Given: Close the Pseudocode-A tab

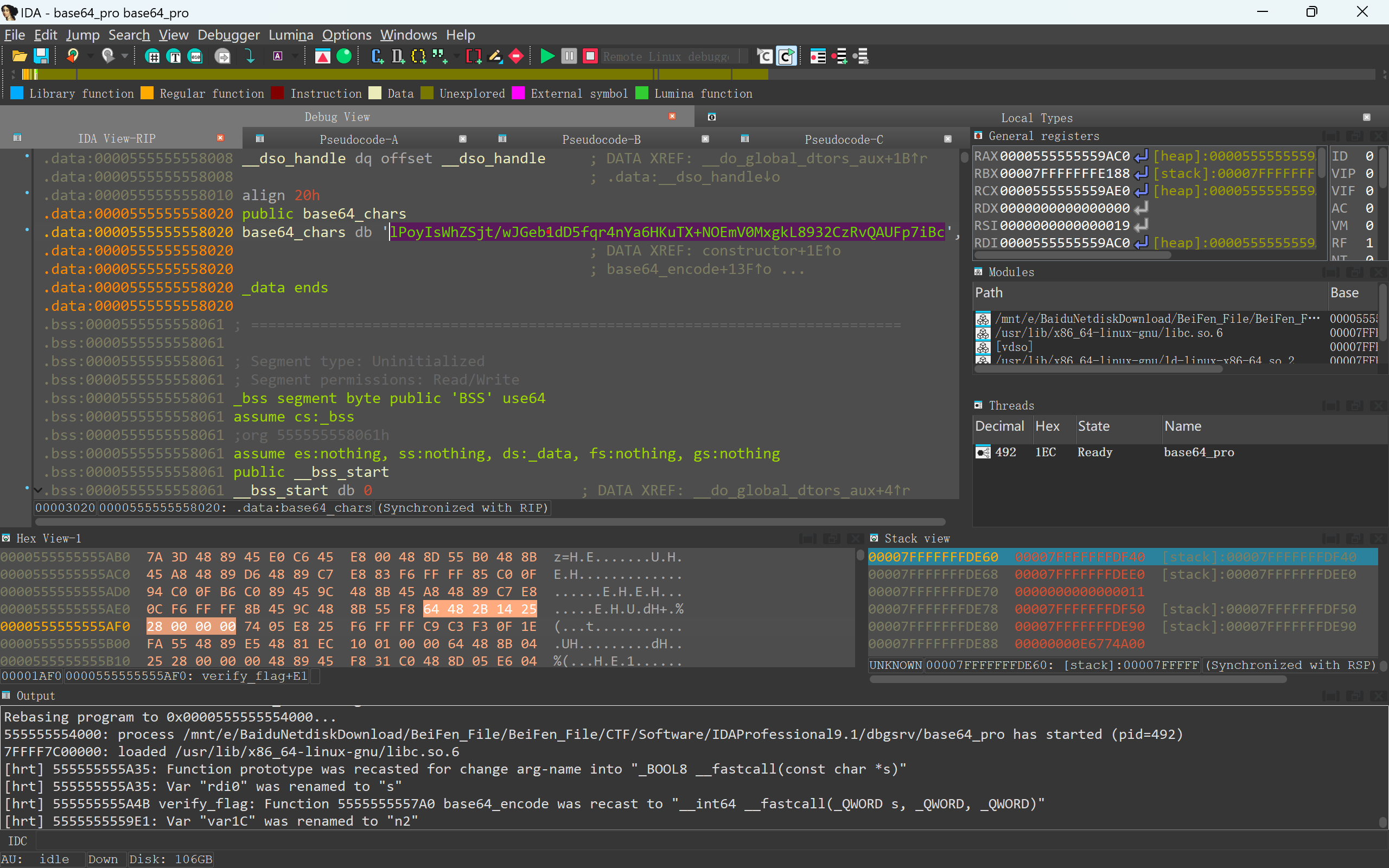Looking at the screenshot, I should coord(463,139).
